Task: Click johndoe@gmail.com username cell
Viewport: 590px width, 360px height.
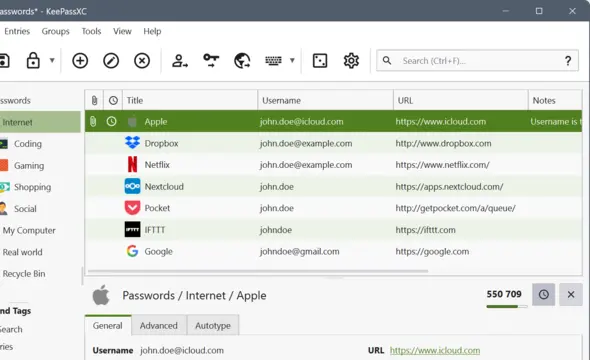Action: coord(300,251)
